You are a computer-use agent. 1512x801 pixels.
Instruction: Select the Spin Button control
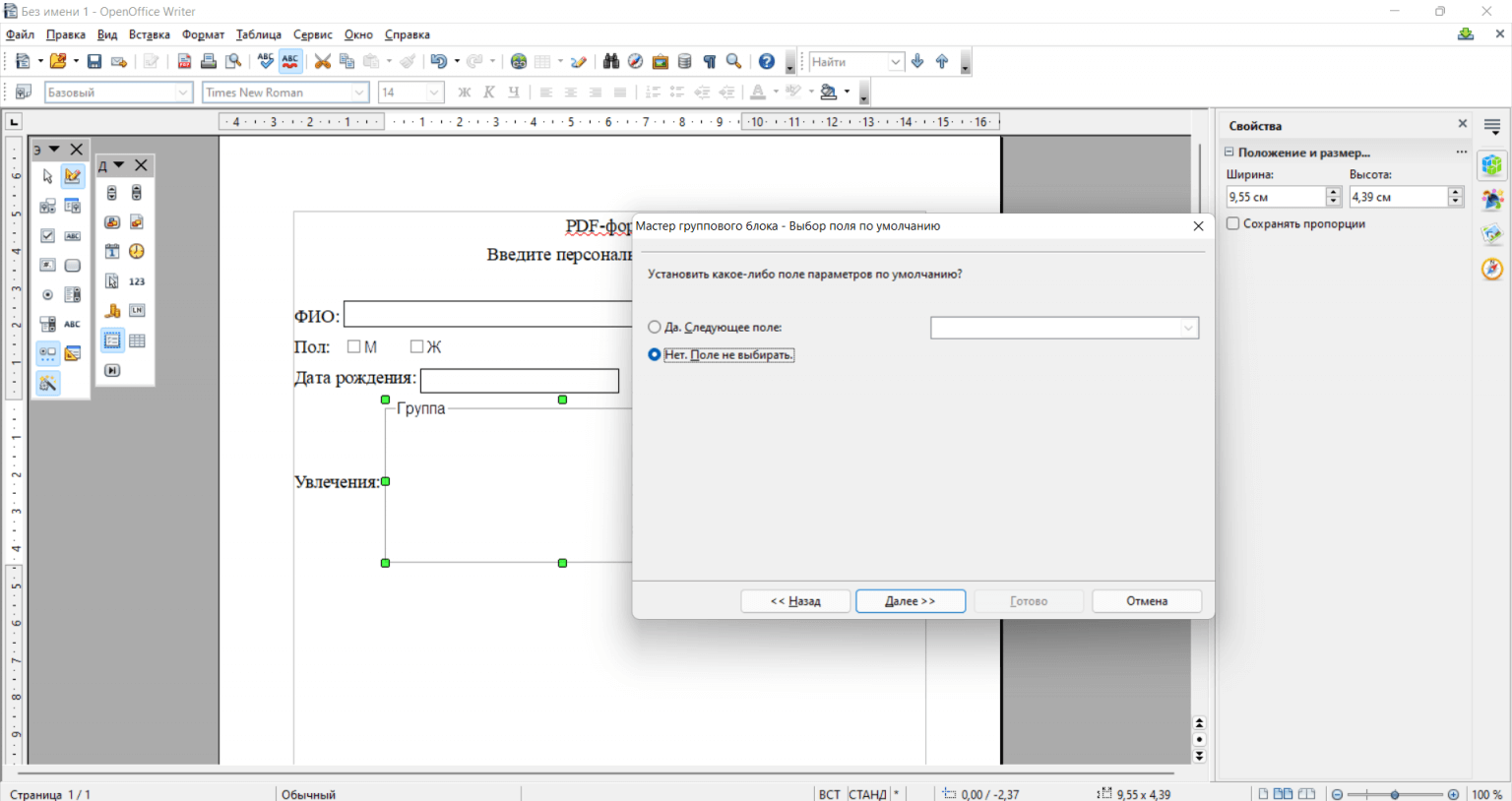(137, 193)
